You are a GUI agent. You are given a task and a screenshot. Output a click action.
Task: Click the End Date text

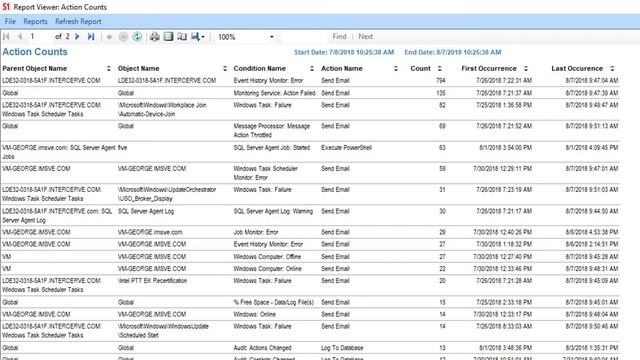[453, 52]
